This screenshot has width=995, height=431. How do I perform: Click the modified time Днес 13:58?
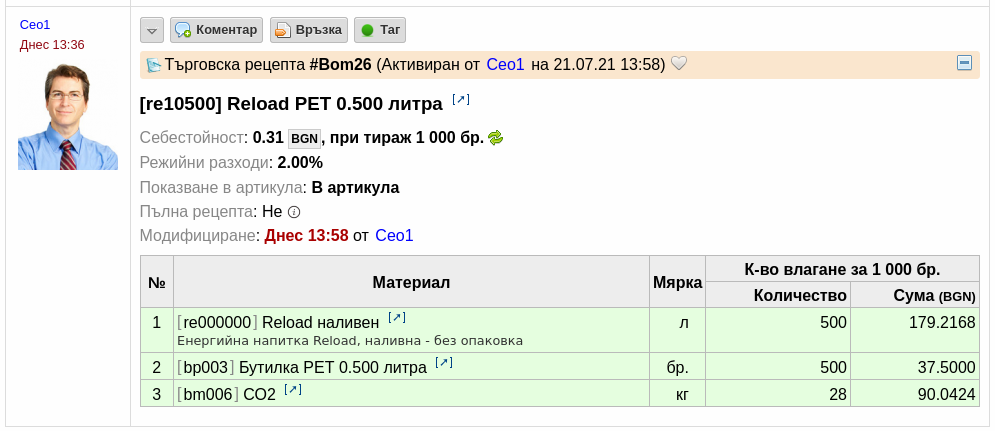(x=306, y=235)
